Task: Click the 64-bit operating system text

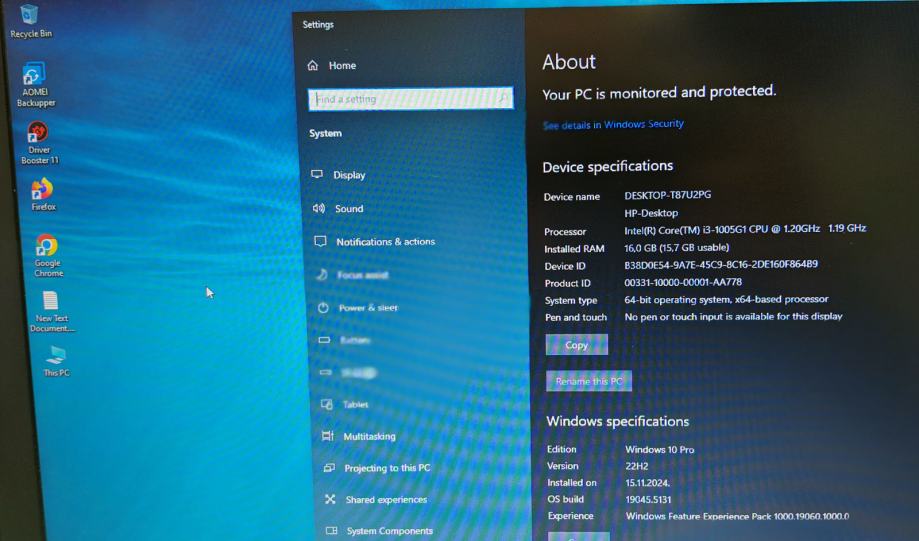Action: point(727,299)
